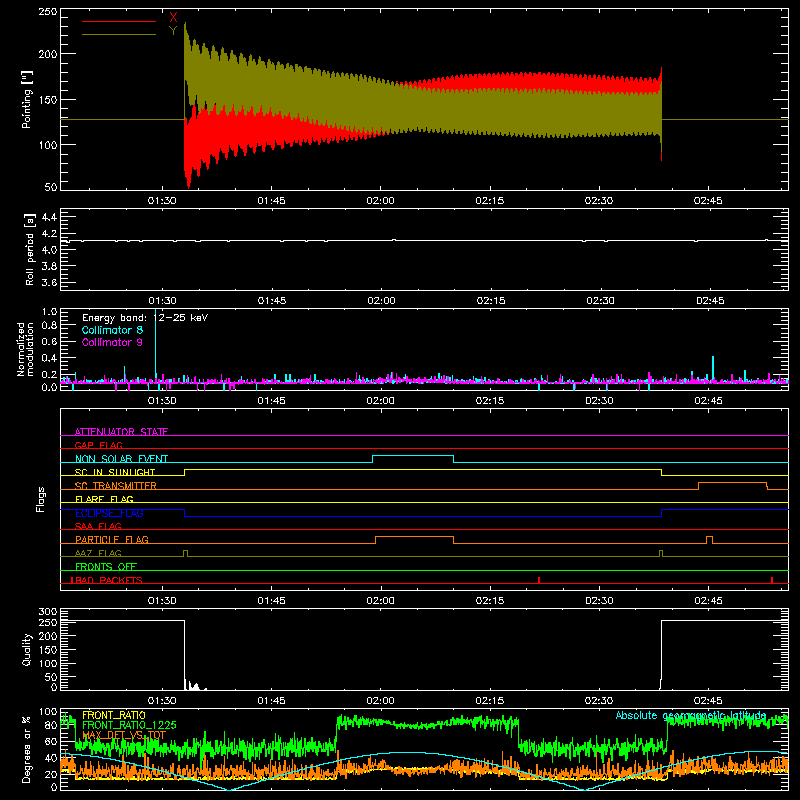Click the short PARTICLE_FLAG pulse near 02:45
This screenshot has height=800, width=800.
click(x=709, y=540)
